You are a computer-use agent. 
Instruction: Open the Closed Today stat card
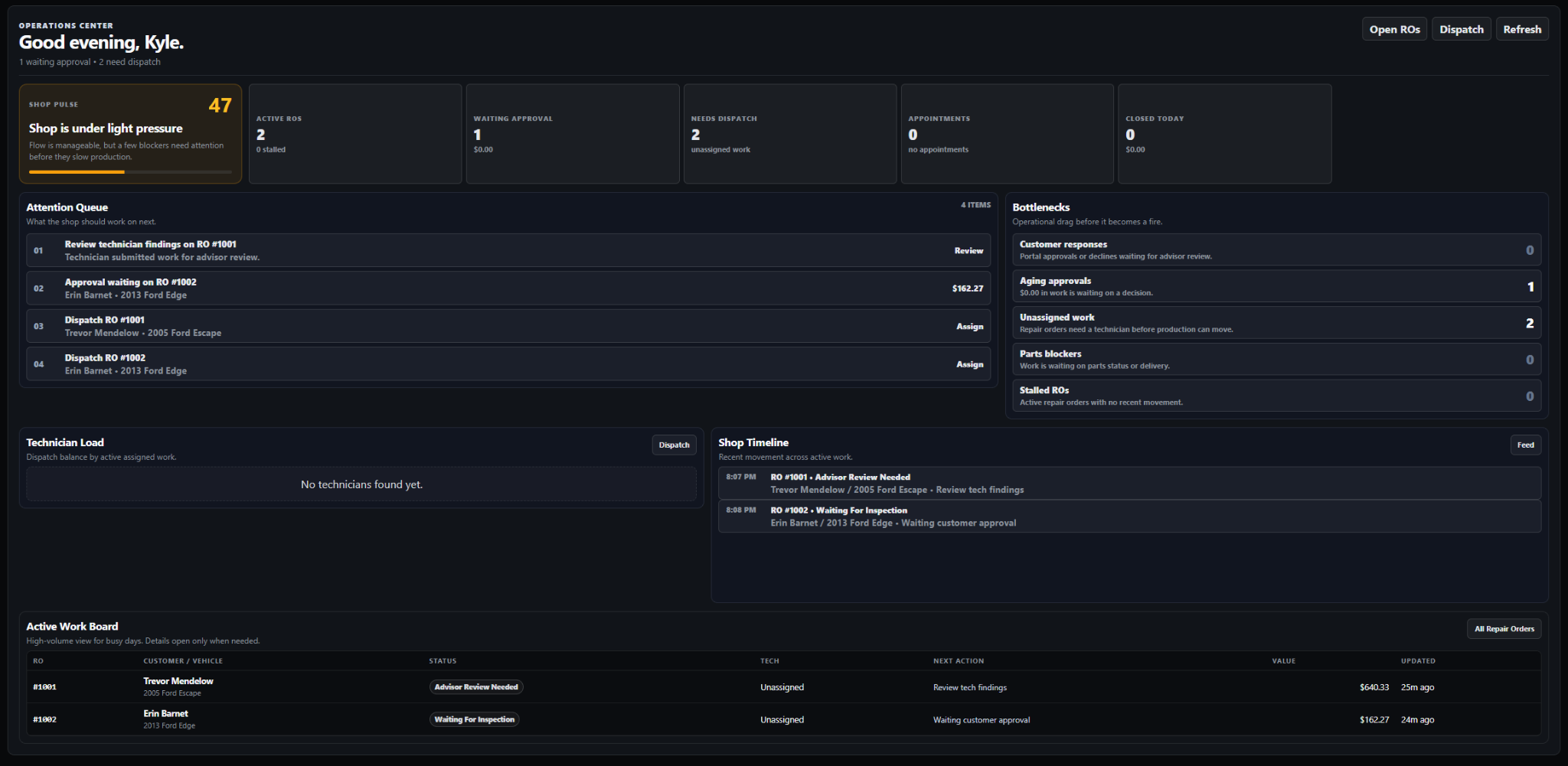[1225, 134]
